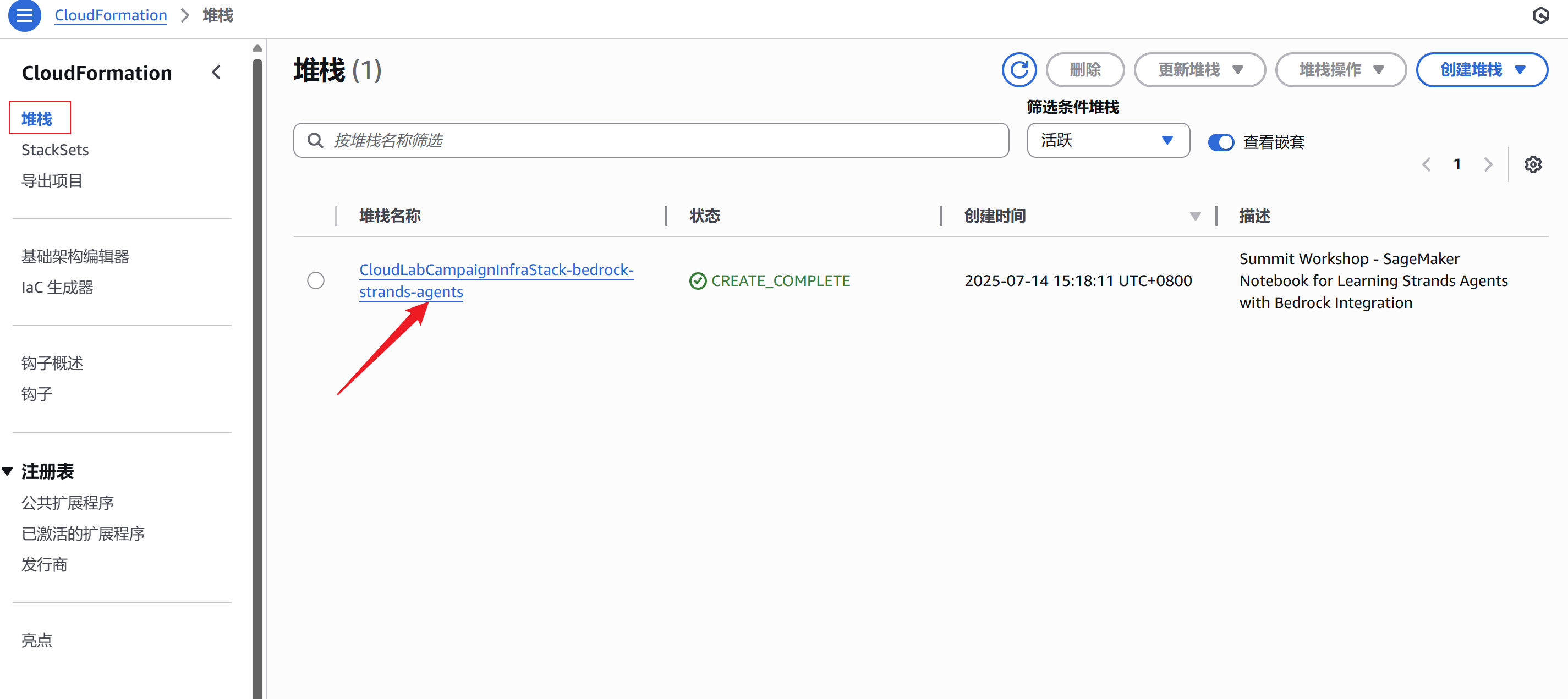The height and width of the screenshot is (699, 1568).
Task: Open 发行商 in the sidebar
Action: pyautogui.click(x=44, y=565)
